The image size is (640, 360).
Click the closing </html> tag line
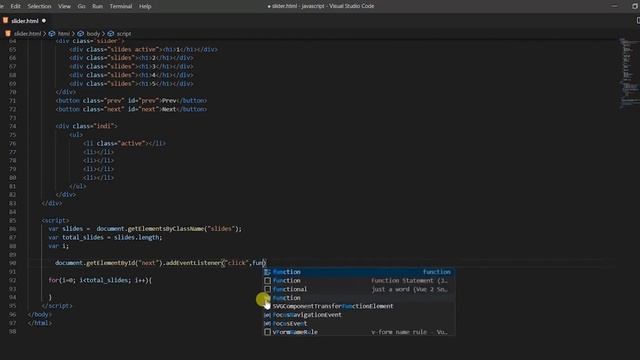point(40,323)
